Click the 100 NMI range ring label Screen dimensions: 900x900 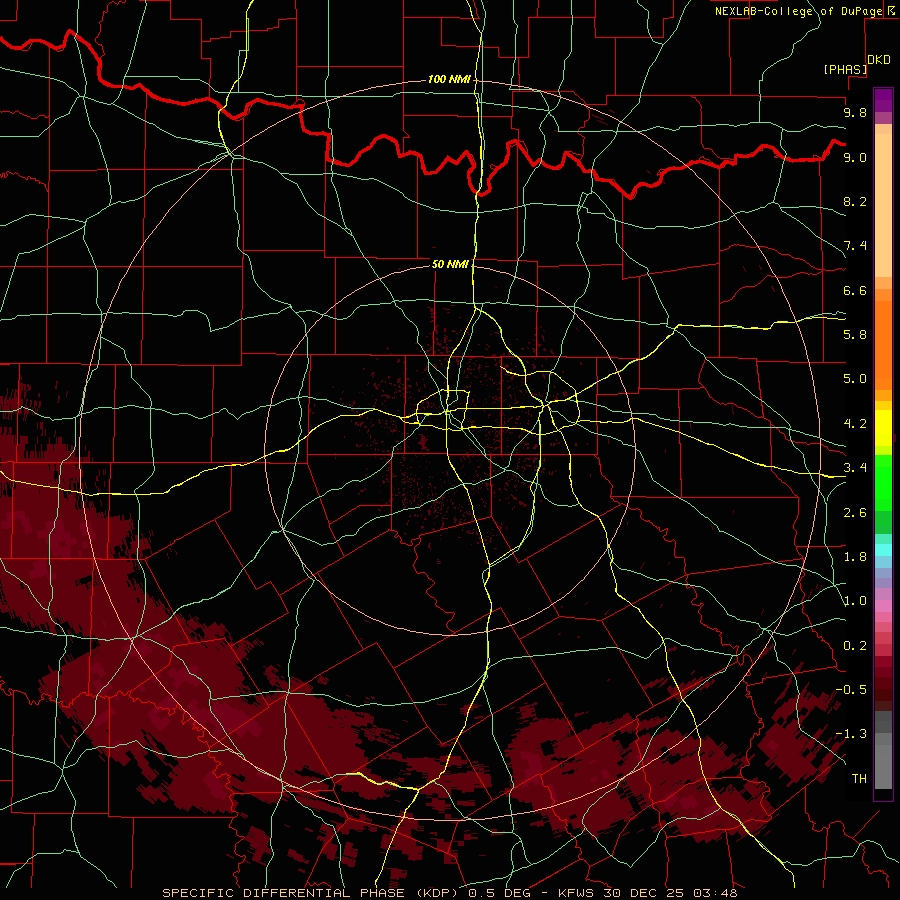coord(449,79)
